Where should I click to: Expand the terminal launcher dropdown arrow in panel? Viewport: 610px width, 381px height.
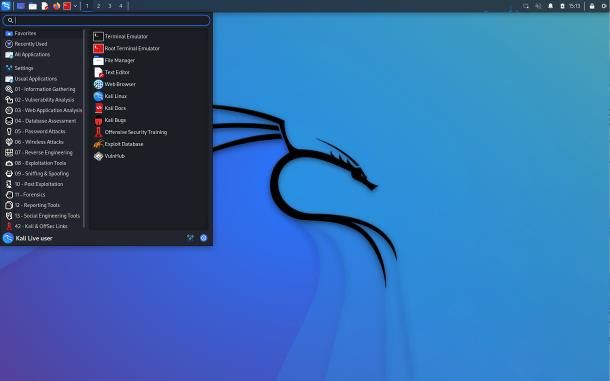(x=75, y=6)
